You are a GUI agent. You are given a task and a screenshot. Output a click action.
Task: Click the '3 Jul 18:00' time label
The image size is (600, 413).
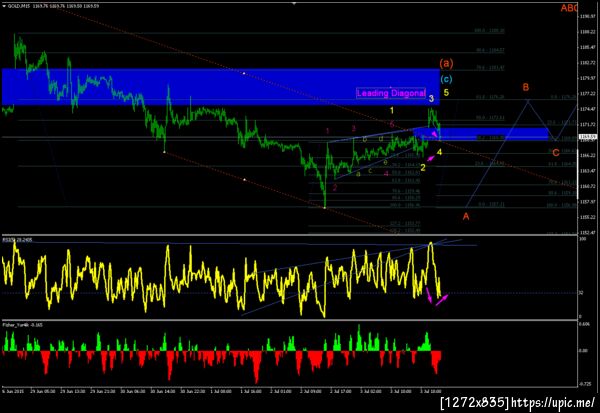(431, 392)
